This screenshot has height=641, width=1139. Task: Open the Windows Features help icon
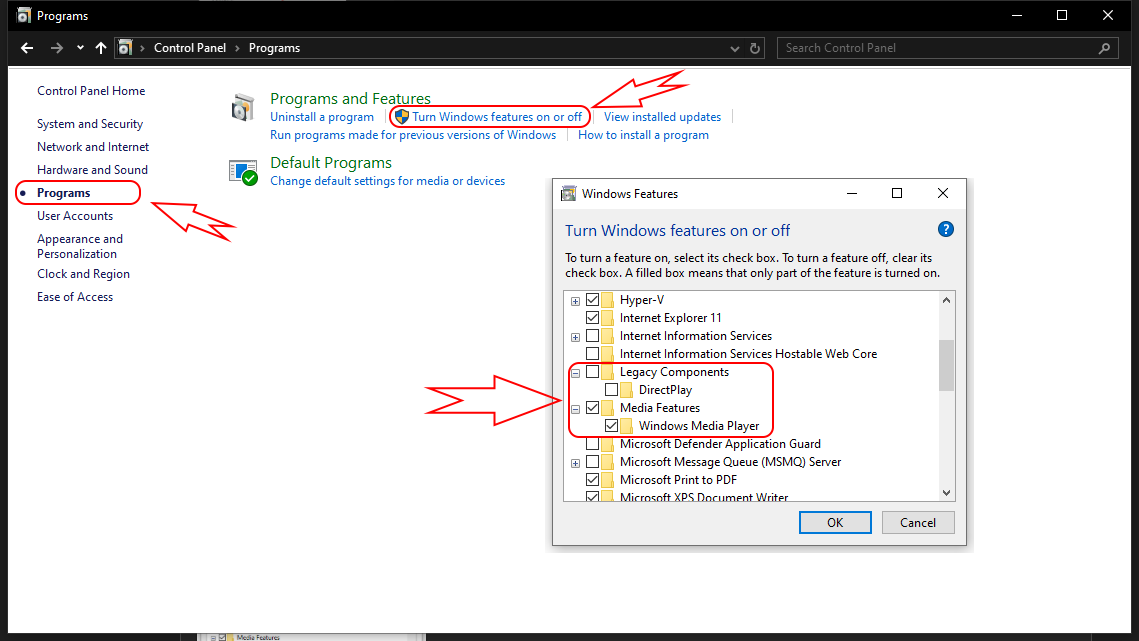(946, 230)
